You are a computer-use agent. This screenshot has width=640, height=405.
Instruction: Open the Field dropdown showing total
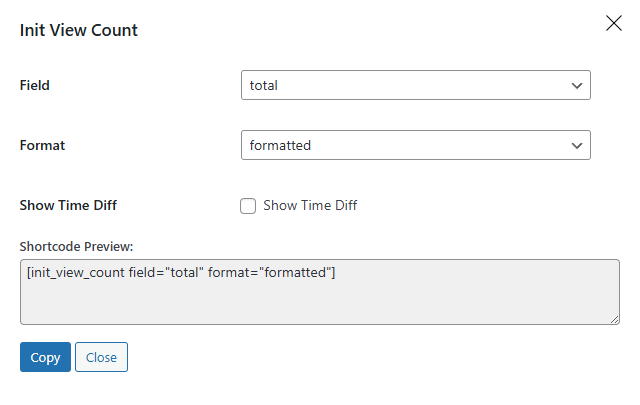pyautogui.click(x=416, y=85)
